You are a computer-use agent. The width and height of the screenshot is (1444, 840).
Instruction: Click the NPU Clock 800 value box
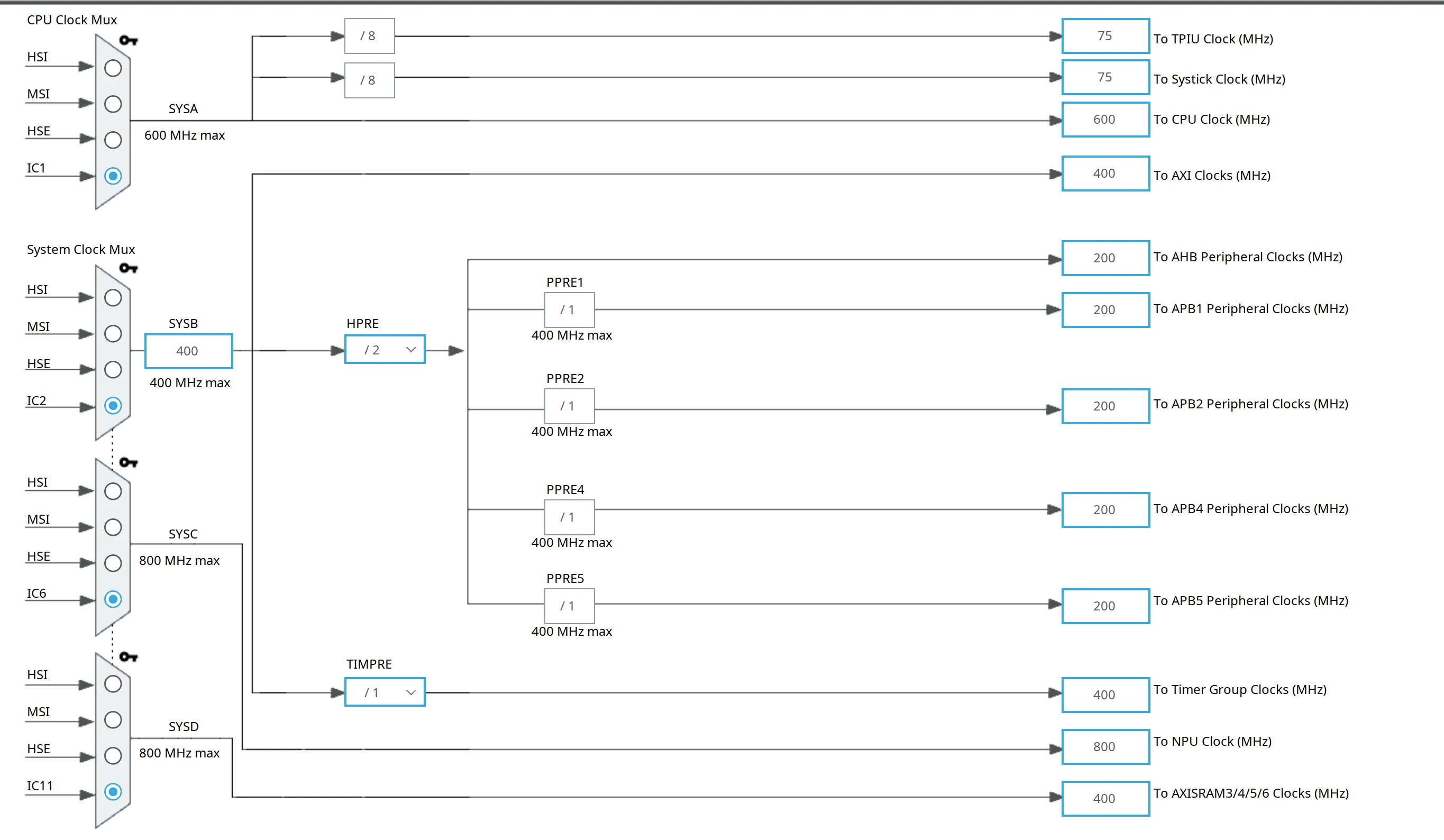(1105, 746)
